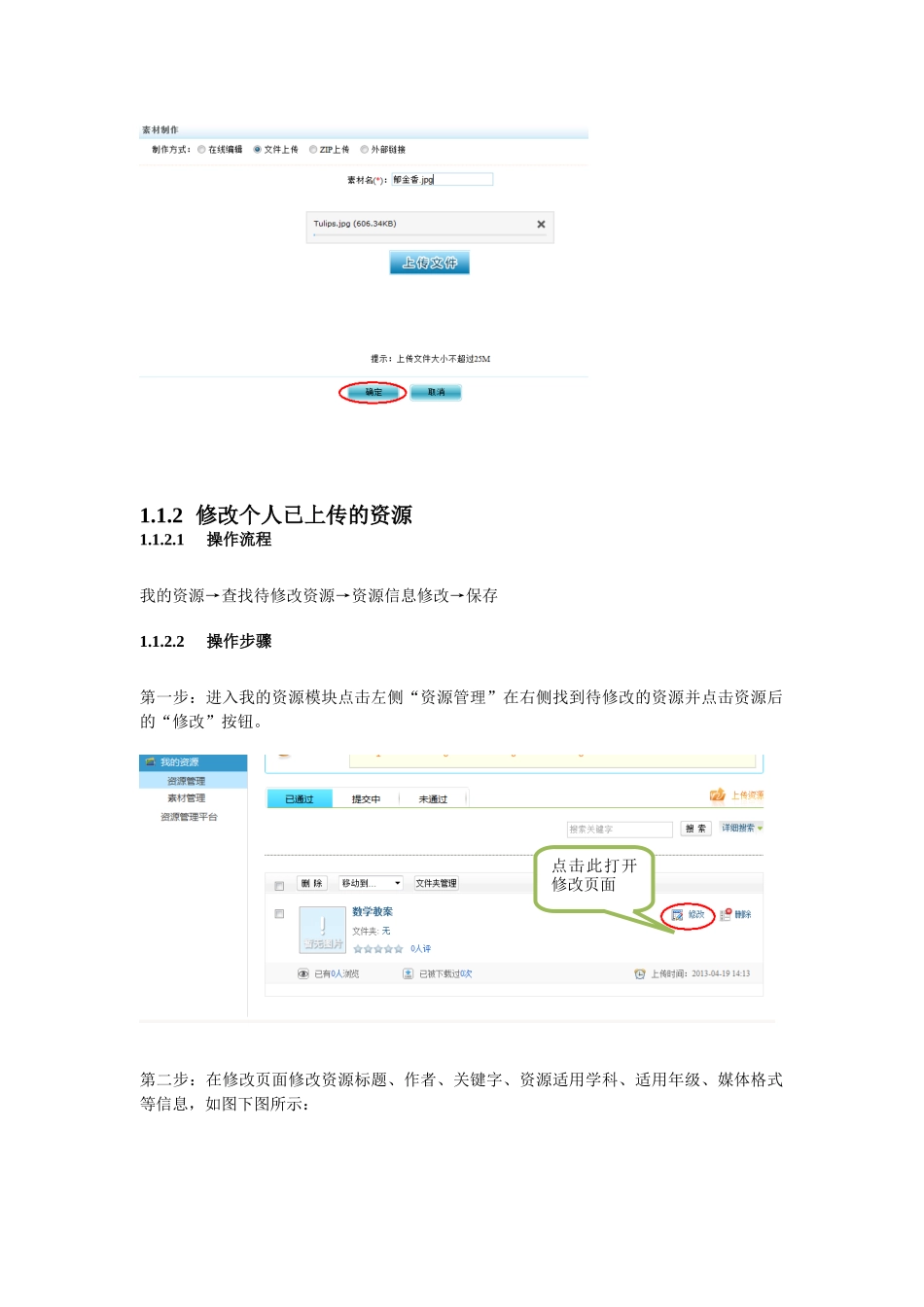Click the 文件夹: 无 label
Image resolution: width=924 pixels, height=1307 pixels.
372,932
